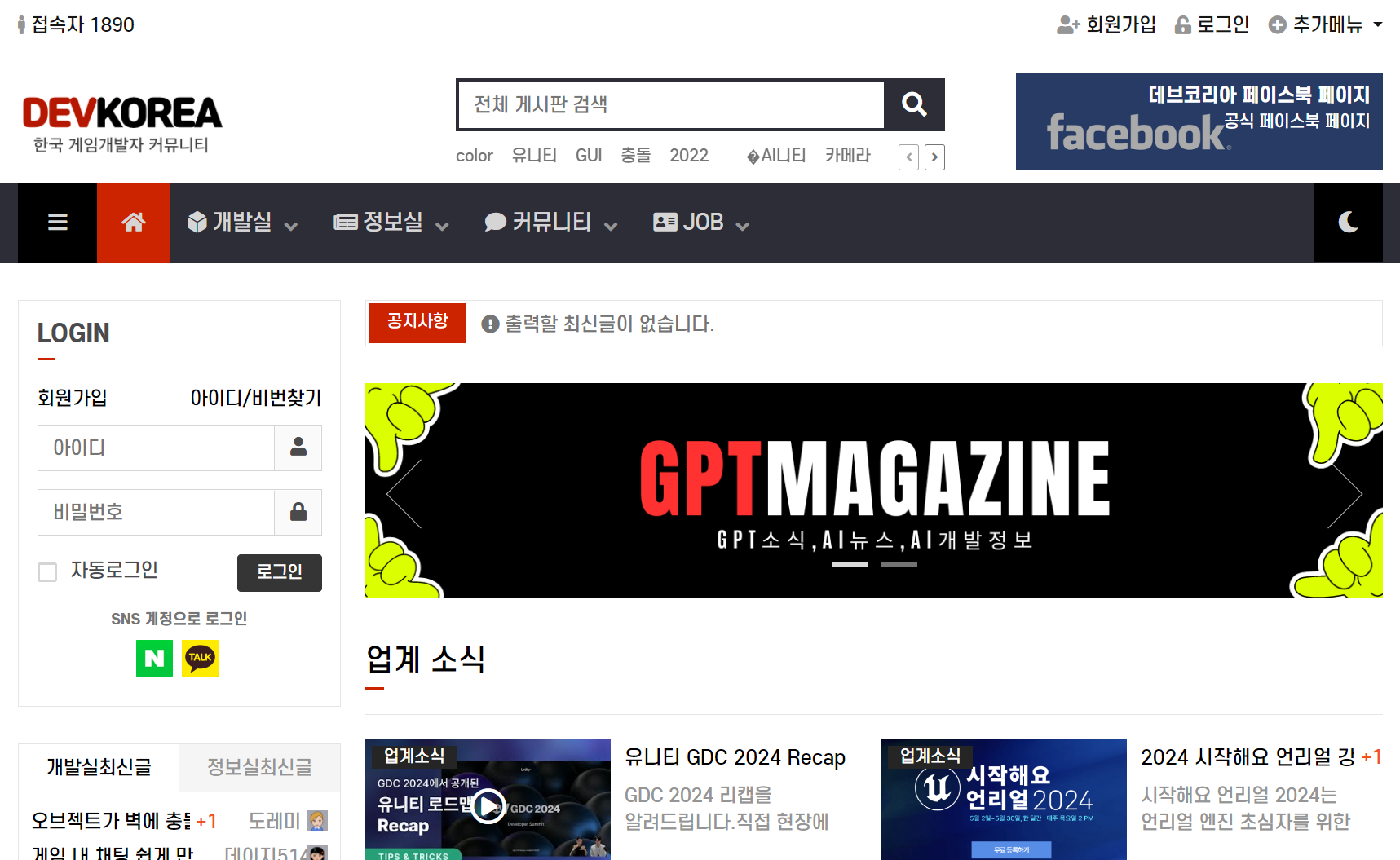The image size is (1400, 860).
Task: Click the Naver login icon
Action: [x=154, y=658]
